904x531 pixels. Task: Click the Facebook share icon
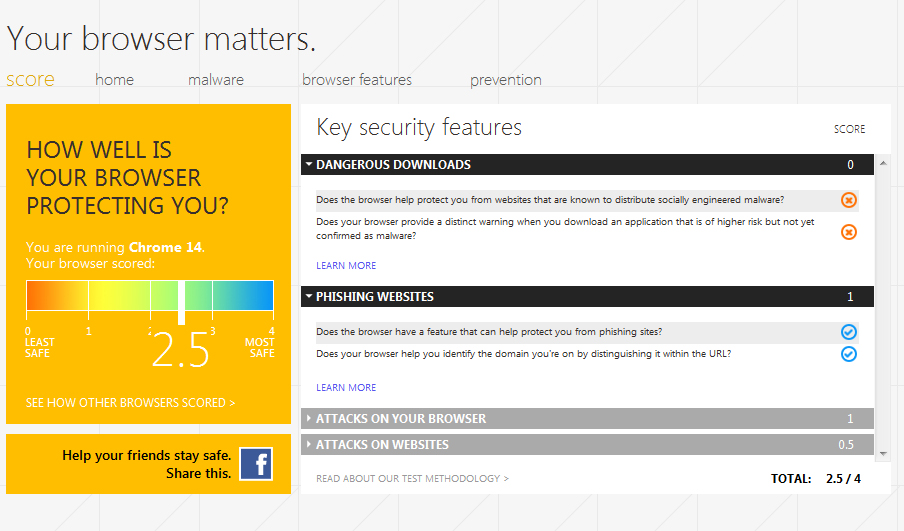pyautogui.click(x=256, y=464)
